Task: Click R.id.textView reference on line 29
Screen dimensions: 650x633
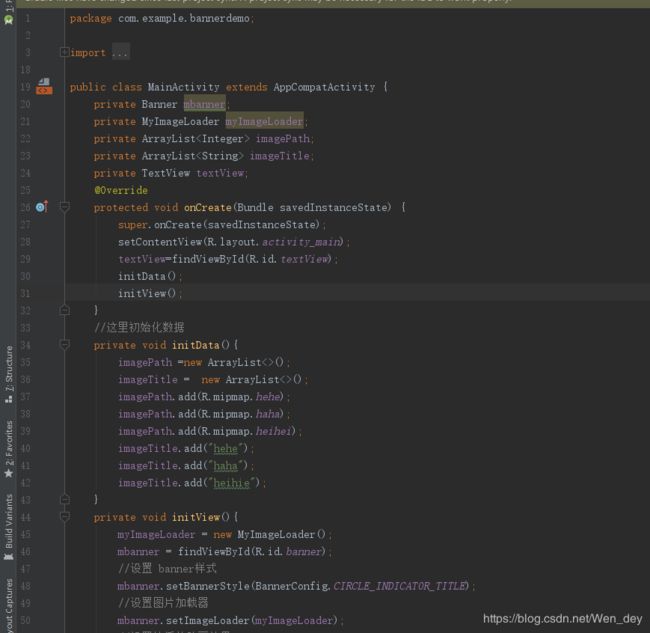Action: coord(289,260)
